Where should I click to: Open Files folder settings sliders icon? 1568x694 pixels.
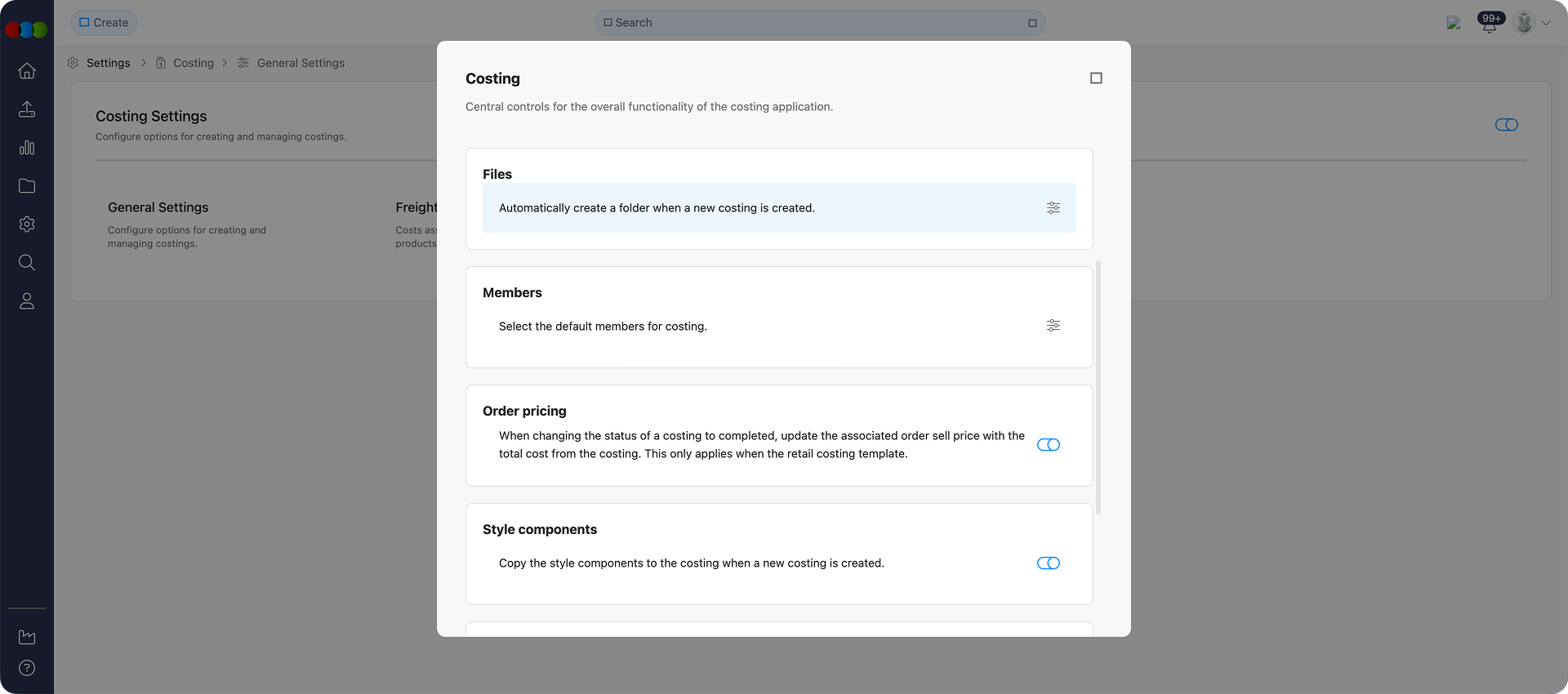1053,208
